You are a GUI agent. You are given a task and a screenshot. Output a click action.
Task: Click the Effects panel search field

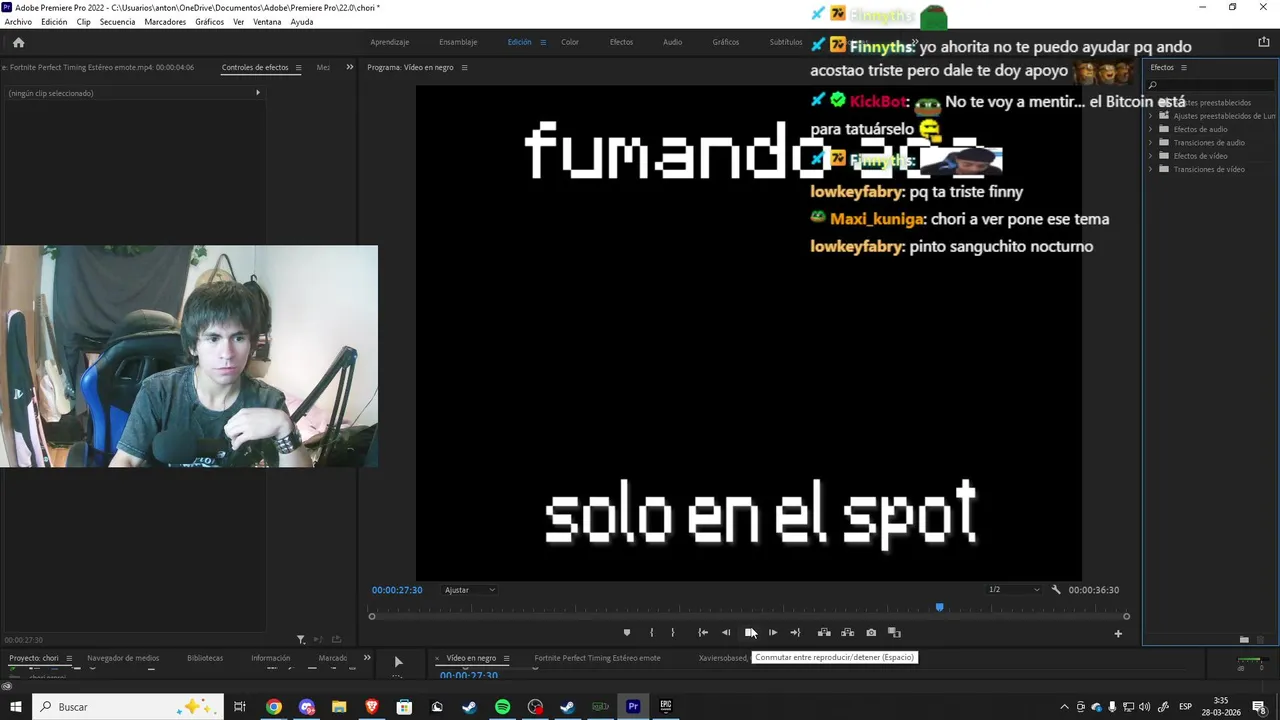(x=1209, y=85)
